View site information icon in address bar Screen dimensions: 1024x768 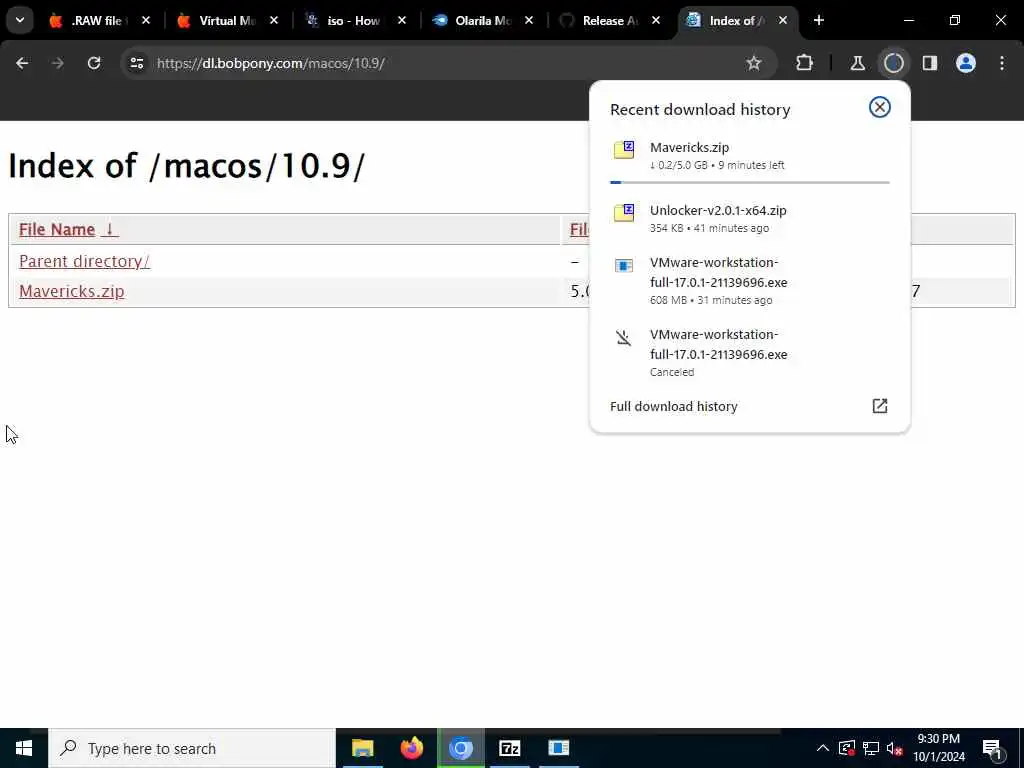pyautogui.click(x=136, y=63)
